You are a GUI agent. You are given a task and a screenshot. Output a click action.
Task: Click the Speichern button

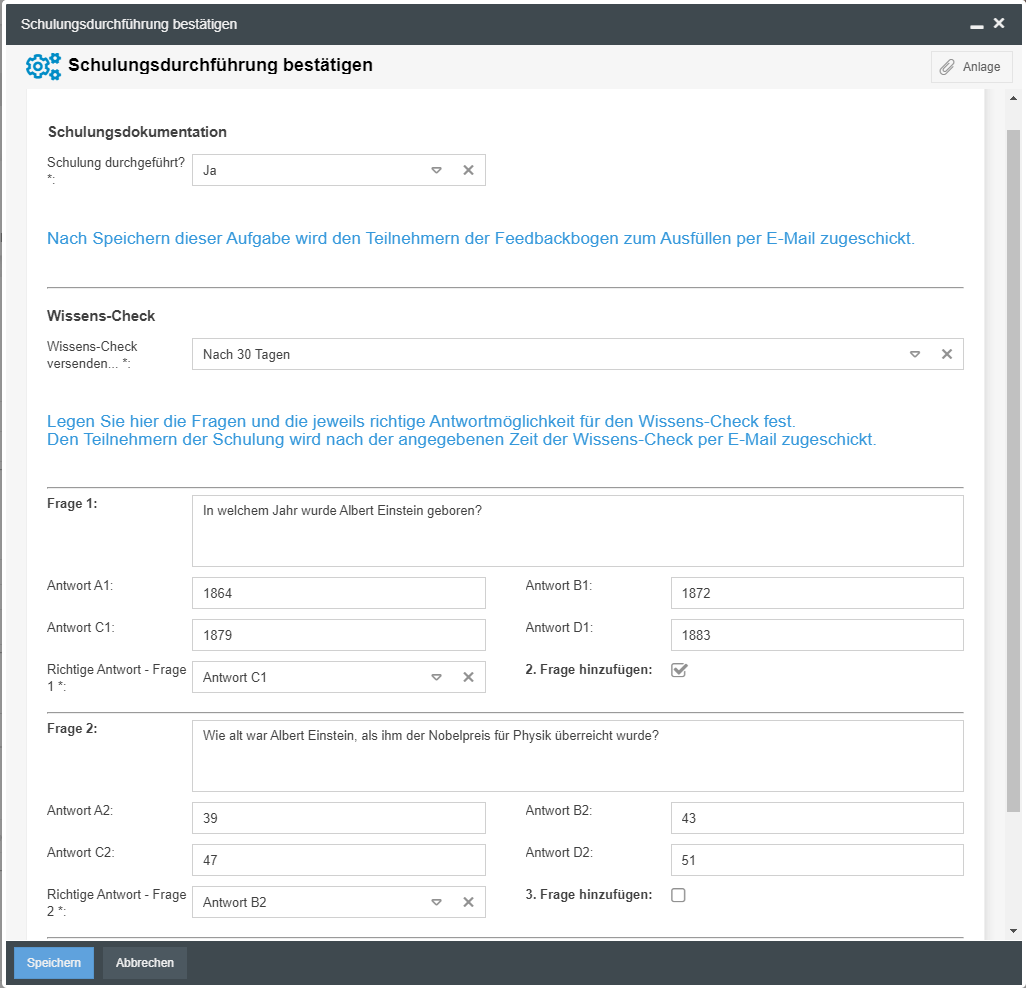pyautogui.click(x=54, y=963)
